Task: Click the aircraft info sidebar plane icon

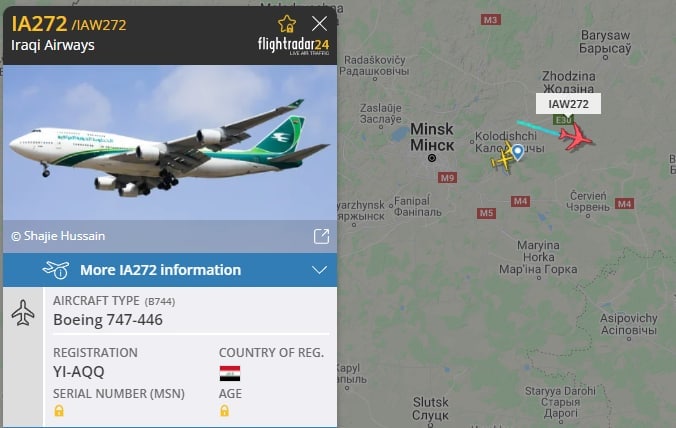Action: click(23, 312)
